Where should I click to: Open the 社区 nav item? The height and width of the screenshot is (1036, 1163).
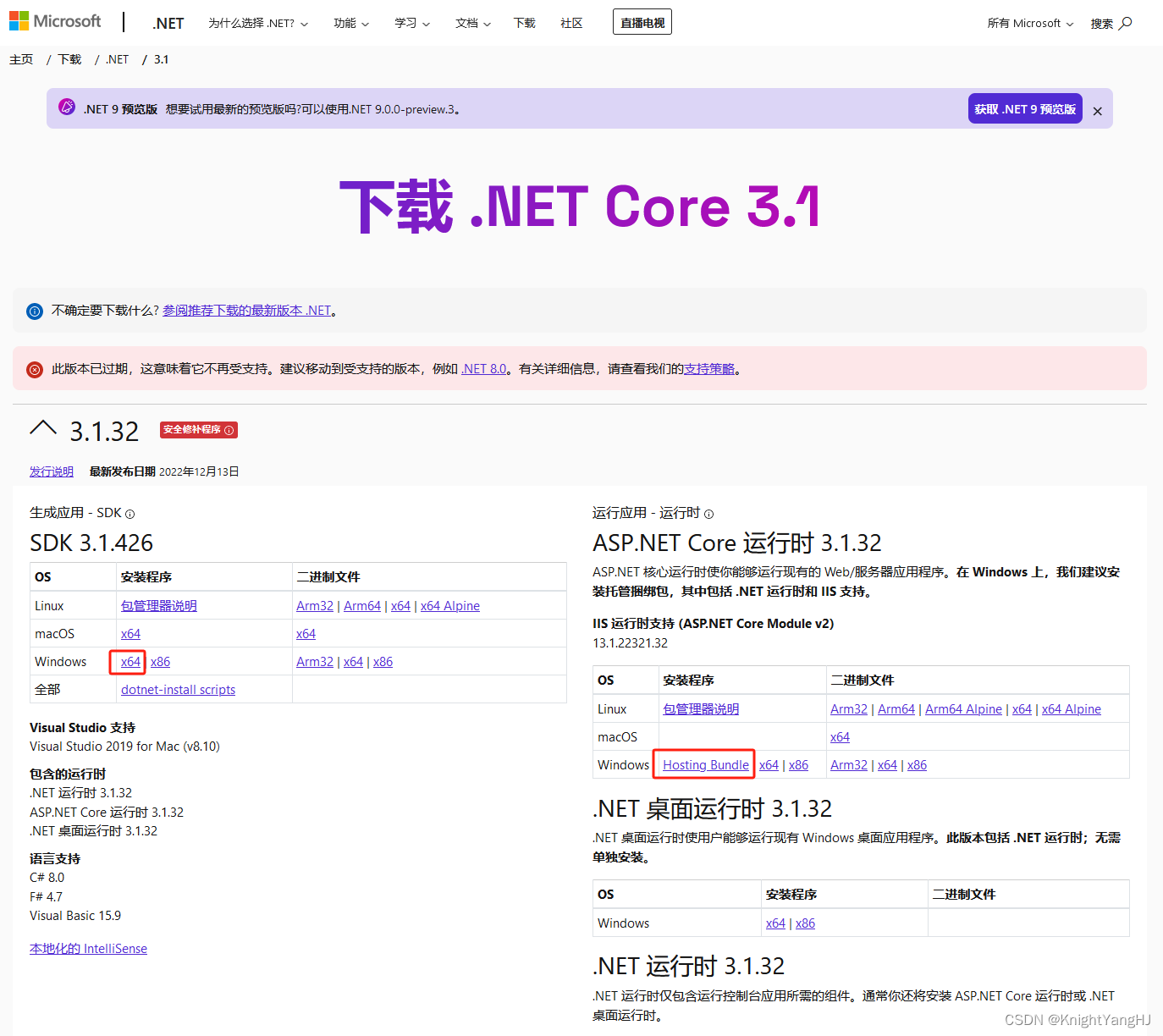tap(571, 23)
